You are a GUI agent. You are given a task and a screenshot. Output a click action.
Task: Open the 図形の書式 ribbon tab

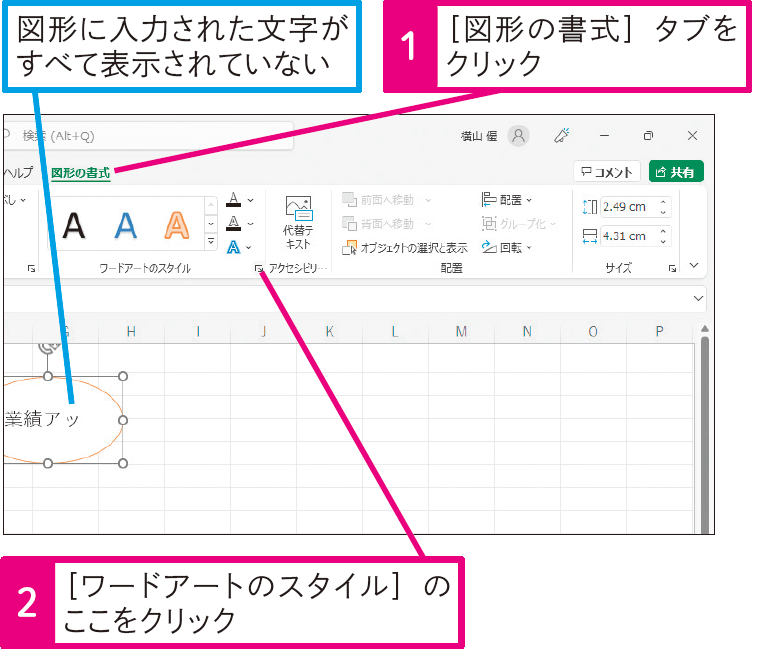pyautogui.click(x=80, y=173)
